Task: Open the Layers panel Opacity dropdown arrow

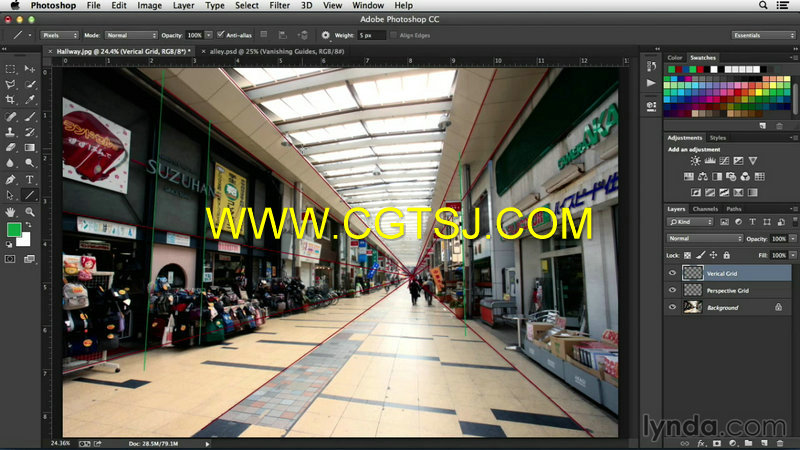Action: [792, 239]
